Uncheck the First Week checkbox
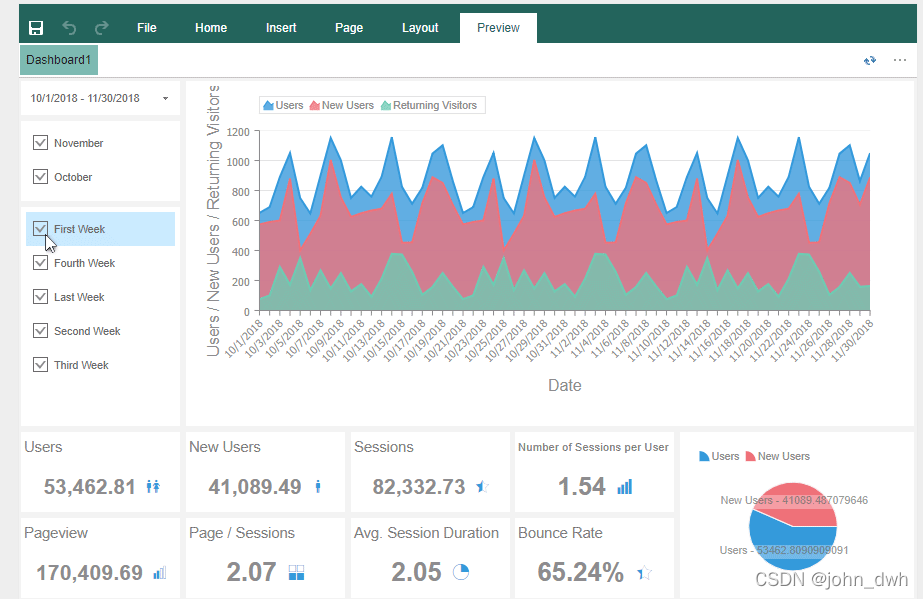 (40, 228)
